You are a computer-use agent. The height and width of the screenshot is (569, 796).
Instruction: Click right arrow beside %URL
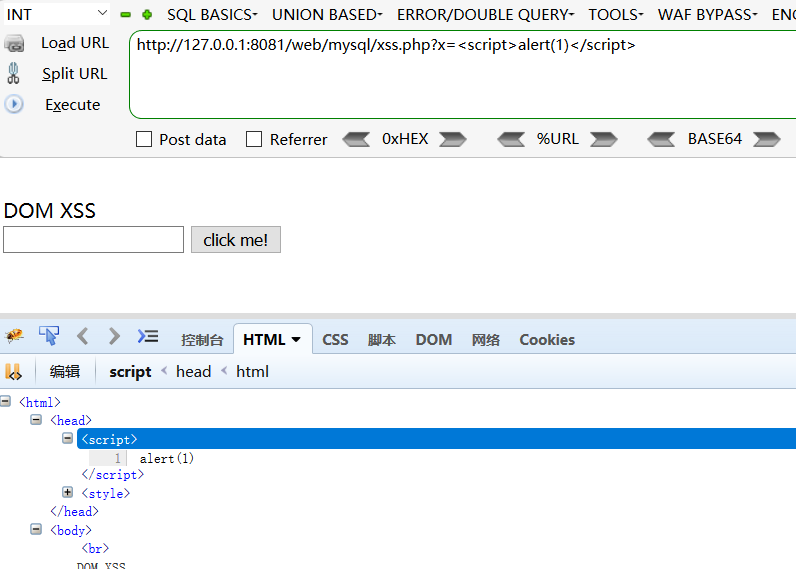tap(604, 139)
